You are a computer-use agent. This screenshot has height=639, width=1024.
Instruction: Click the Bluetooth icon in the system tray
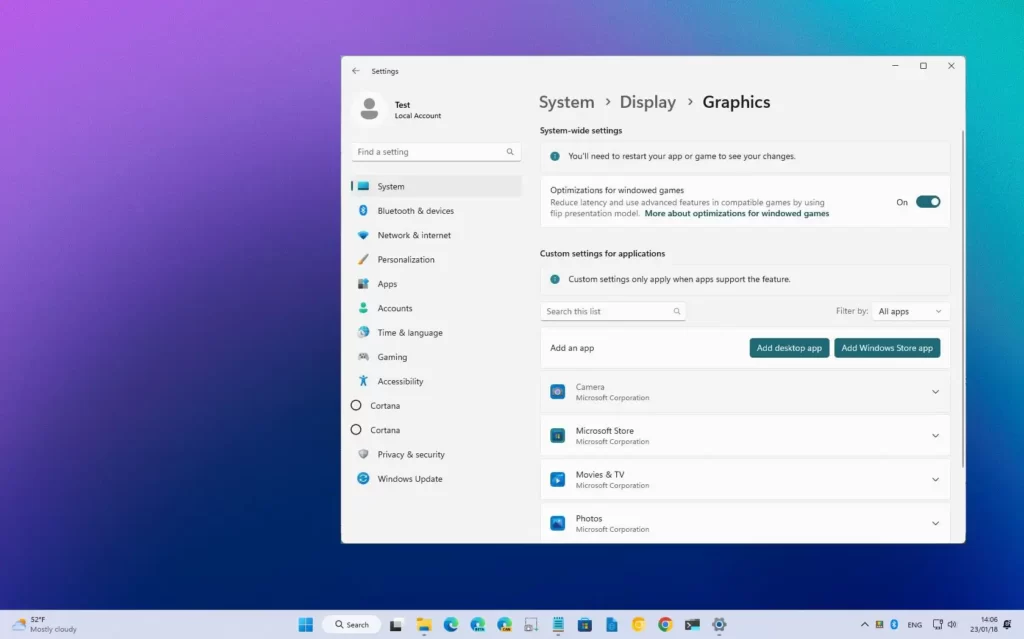click(x=894, y=625)
